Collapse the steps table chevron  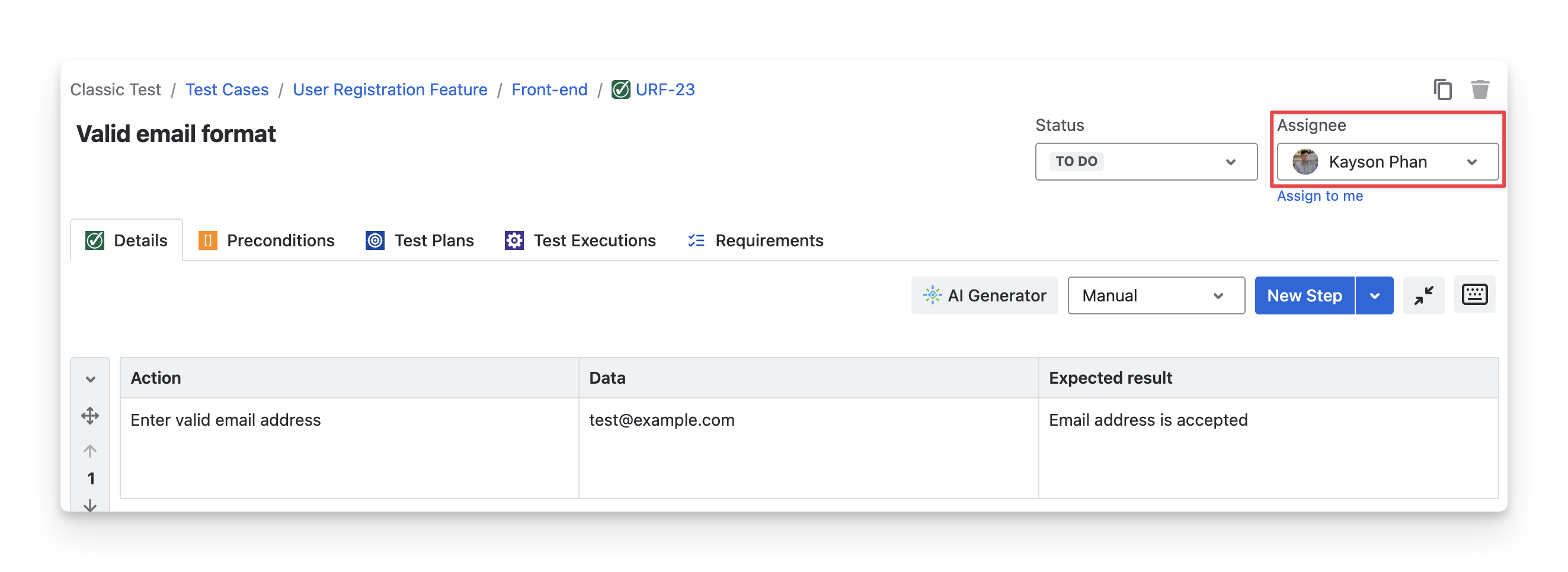pos(90,379)
